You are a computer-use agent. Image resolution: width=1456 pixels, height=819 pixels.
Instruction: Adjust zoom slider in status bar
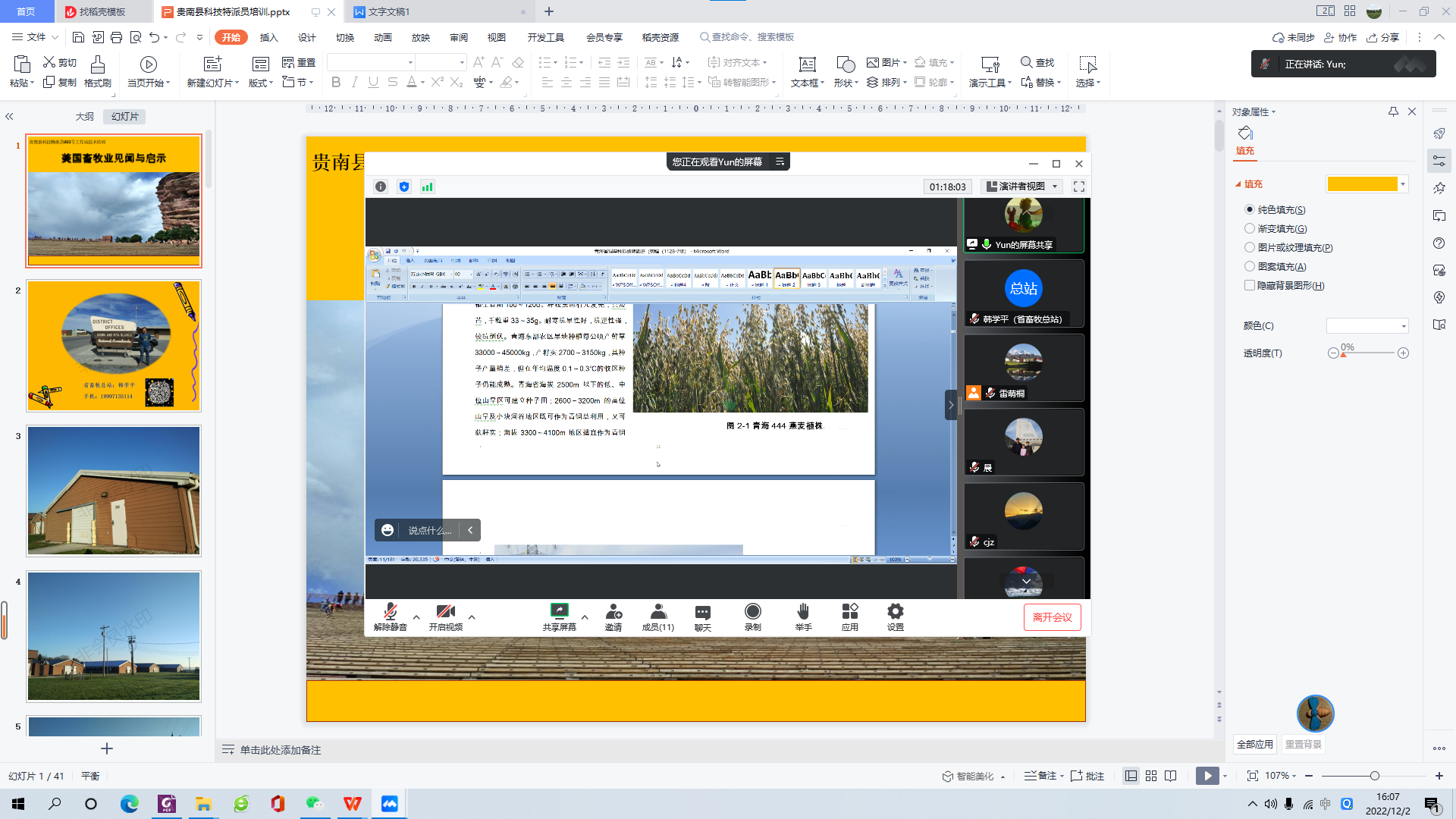(1374, 776)
